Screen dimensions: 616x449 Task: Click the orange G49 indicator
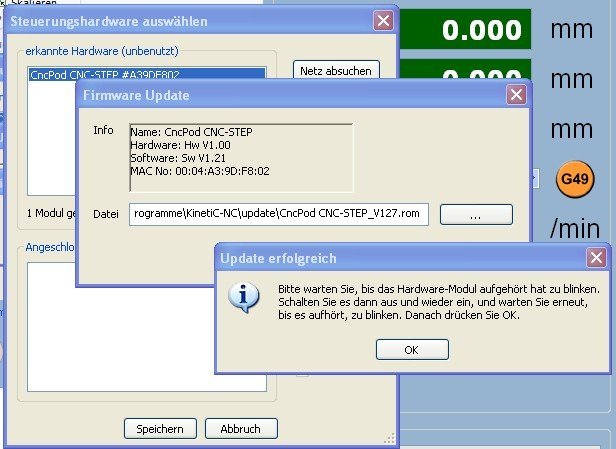(x=575, y=179)
